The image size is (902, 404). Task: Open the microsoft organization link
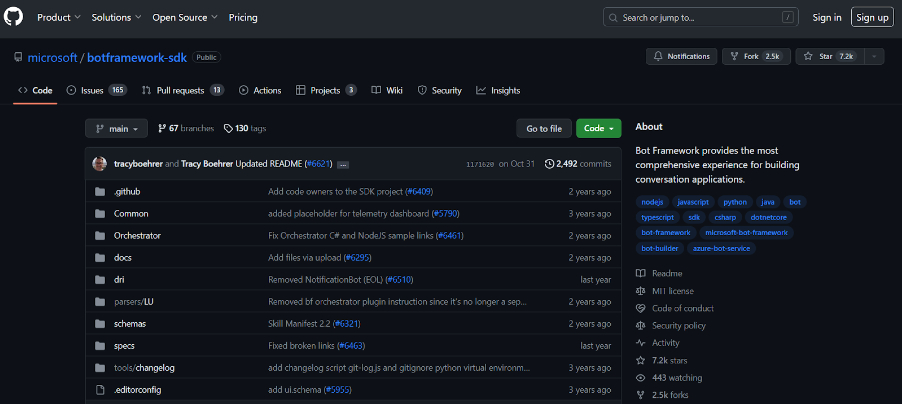(x=52, y=58)
